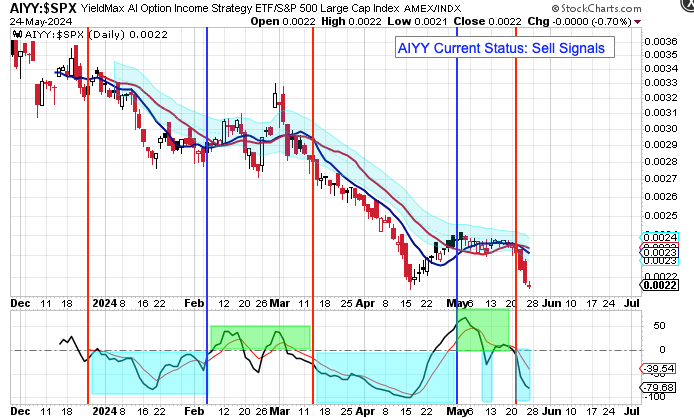694x418 pixels.
Task: Click the 2024 label on the top date axis
Action: [103, 300]
